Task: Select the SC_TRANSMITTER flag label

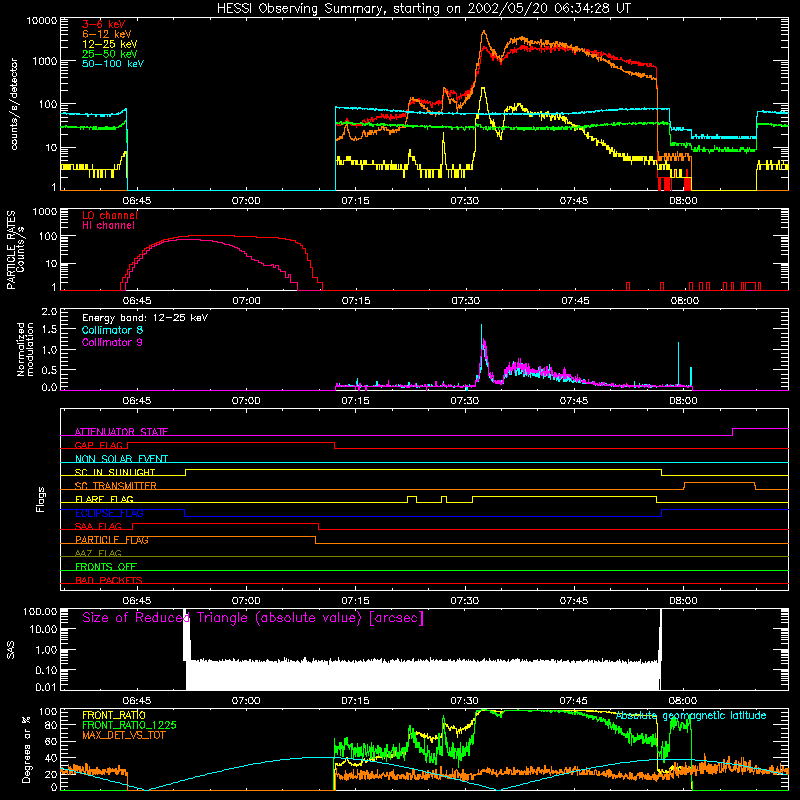Action: click(x=116, y=486)
